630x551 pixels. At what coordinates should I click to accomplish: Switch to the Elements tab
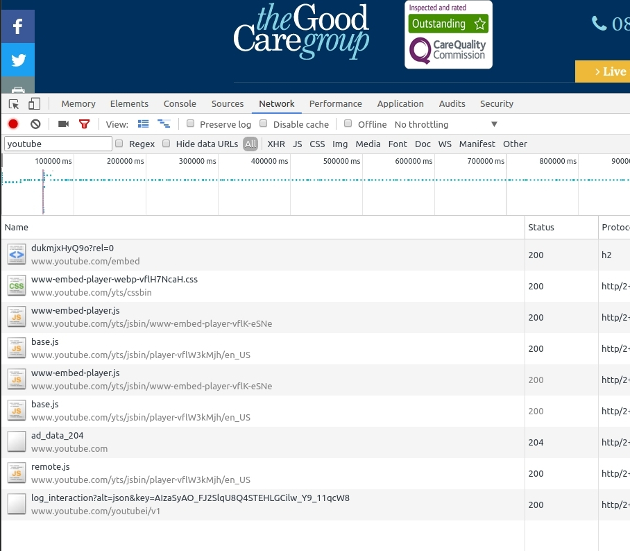tap(129, 104)
